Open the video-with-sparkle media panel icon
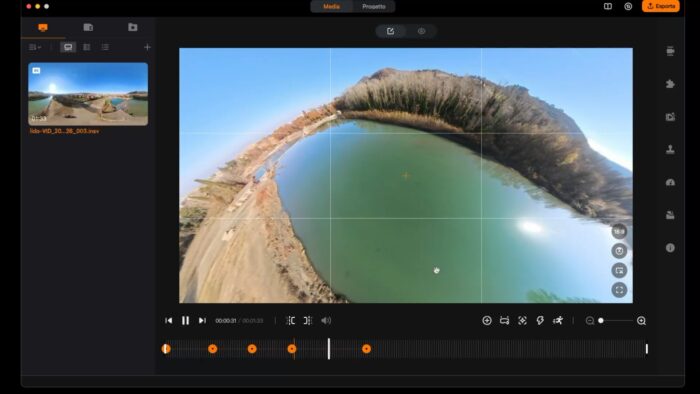The image size is (700, 394). tap(670, 116)
